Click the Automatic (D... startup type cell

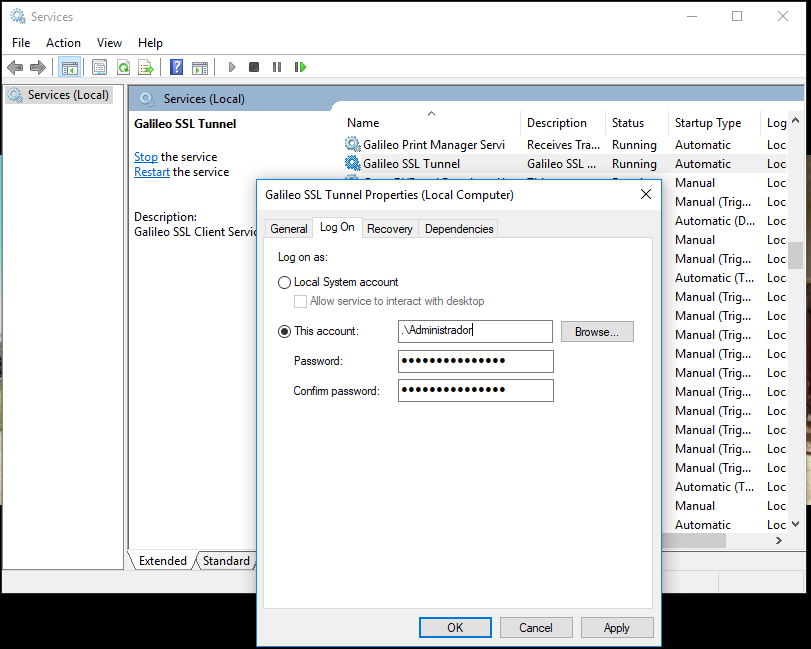point(715,221)
